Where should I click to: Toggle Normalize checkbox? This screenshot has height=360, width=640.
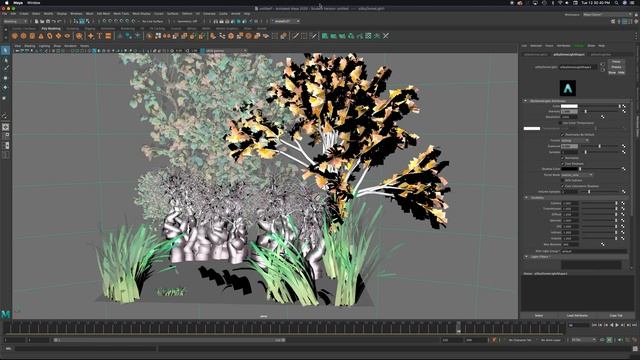click(x=563, y=158)
